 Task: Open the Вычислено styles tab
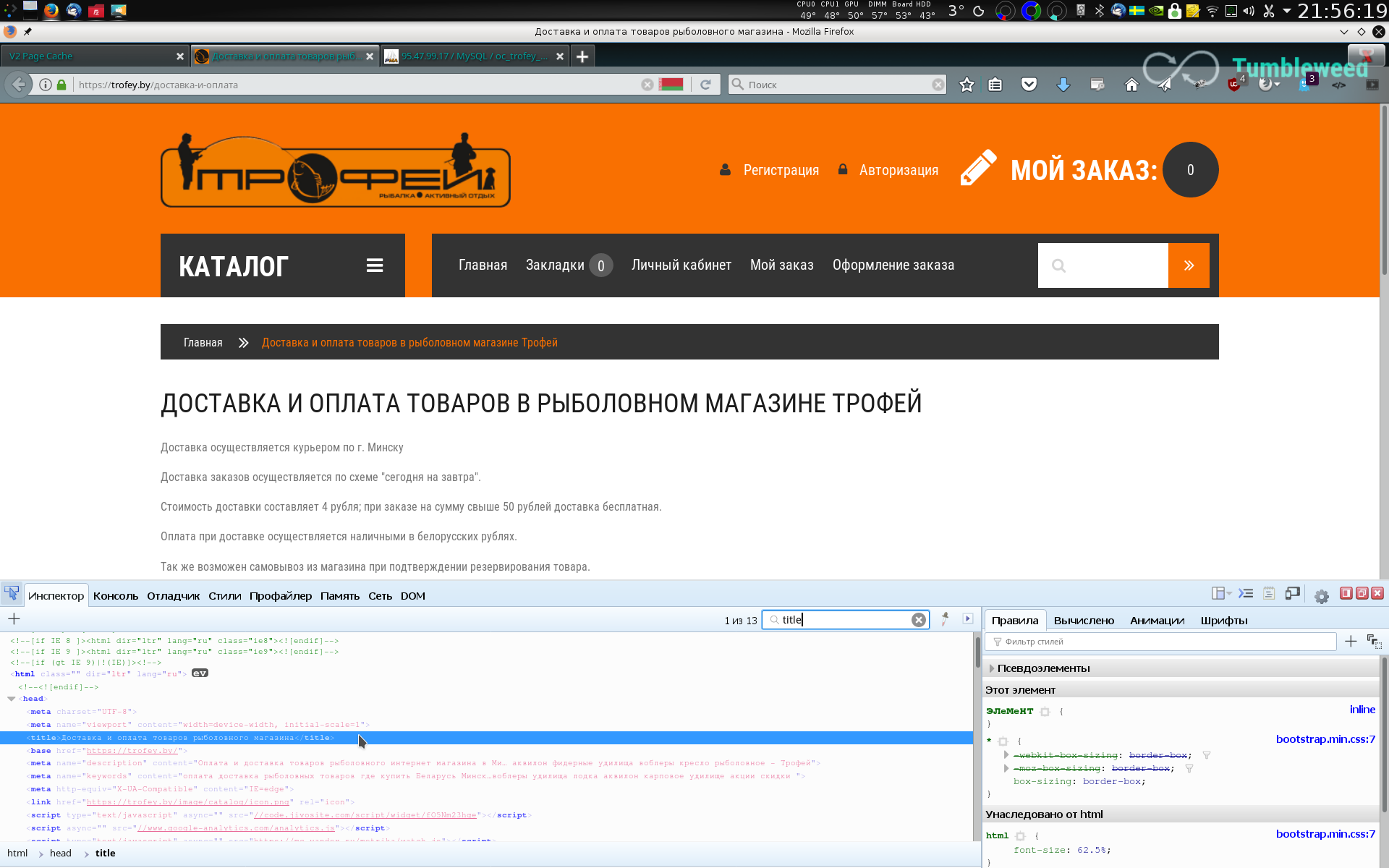point(1084,620)
